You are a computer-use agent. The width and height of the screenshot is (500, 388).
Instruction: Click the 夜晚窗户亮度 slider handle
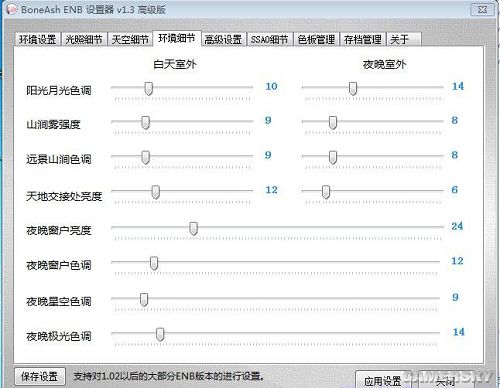click(x=193, y=228)
